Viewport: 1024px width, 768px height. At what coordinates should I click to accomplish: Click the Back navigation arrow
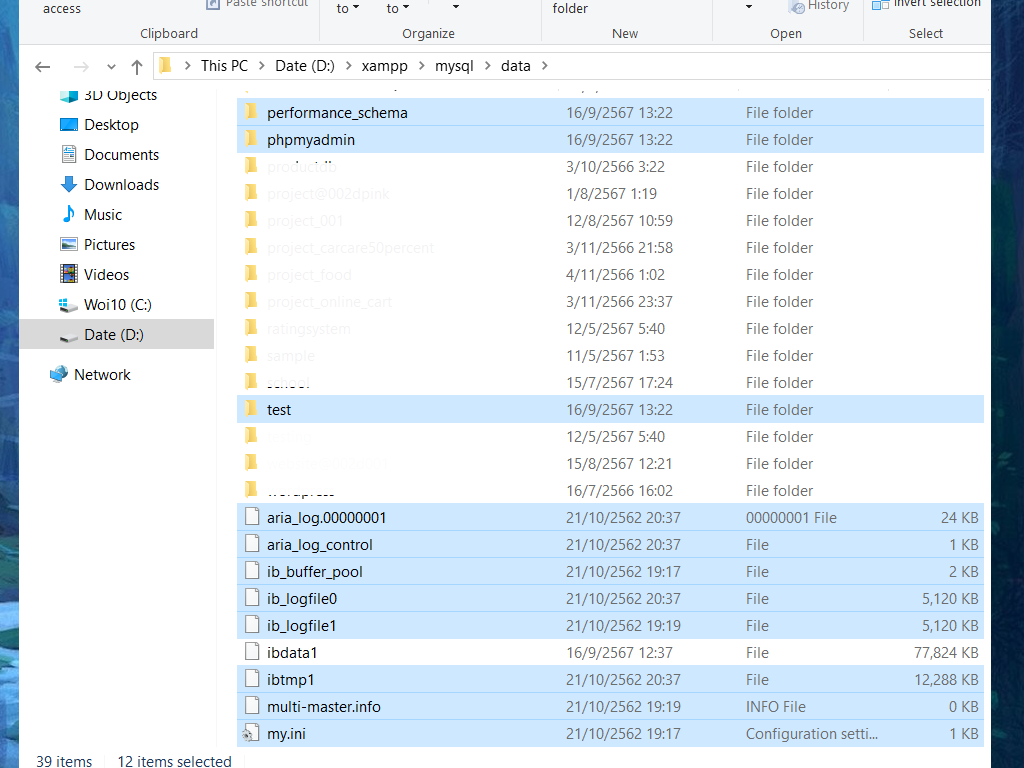click(x=42, y=67)
